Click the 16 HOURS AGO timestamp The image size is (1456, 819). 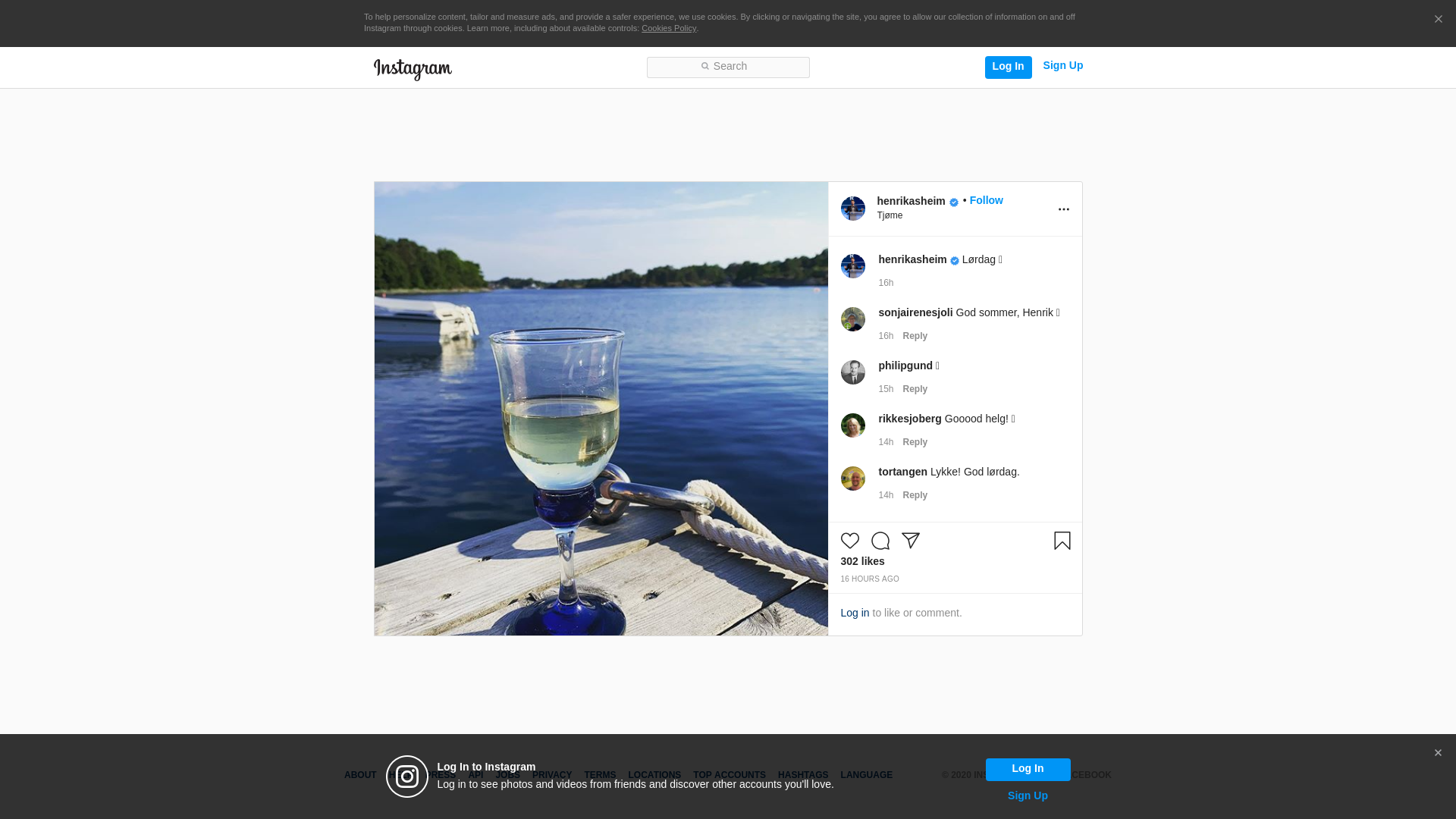pos(869,579)
